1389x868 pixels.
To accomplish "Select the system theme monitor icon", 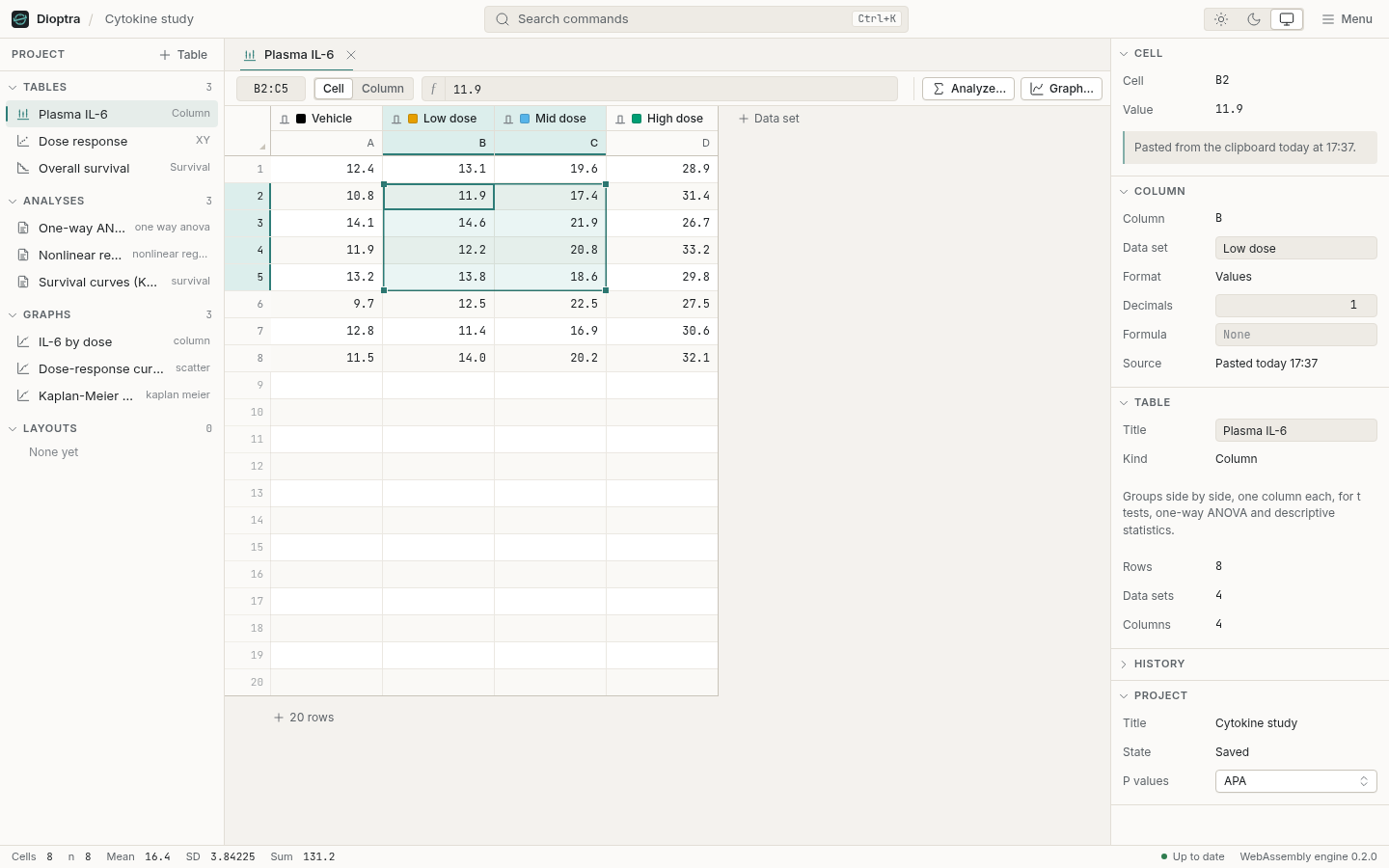I will click(1287, 19).
